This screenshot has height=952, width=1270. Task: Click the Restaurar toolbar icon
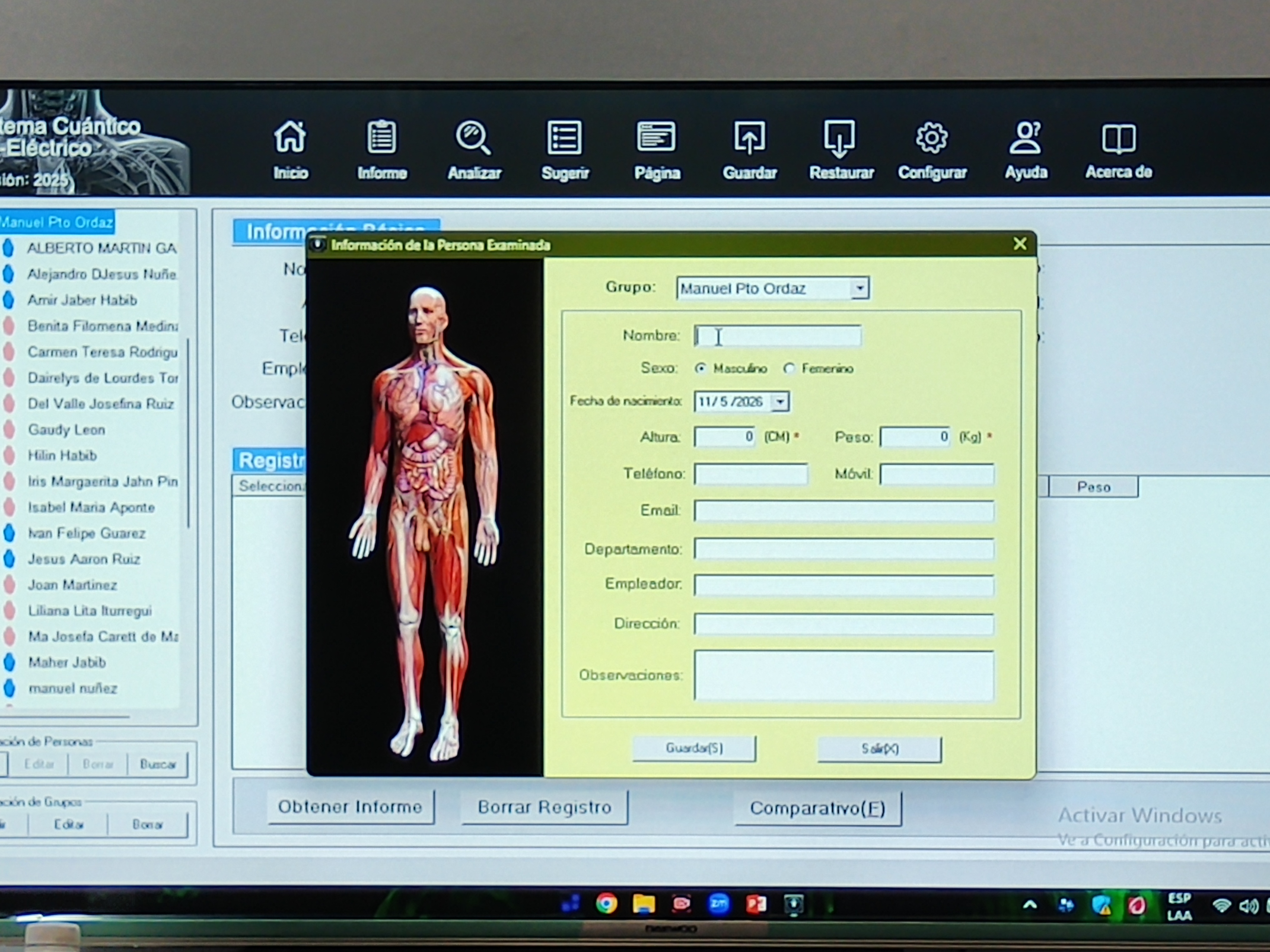click(x=841, y=150)
